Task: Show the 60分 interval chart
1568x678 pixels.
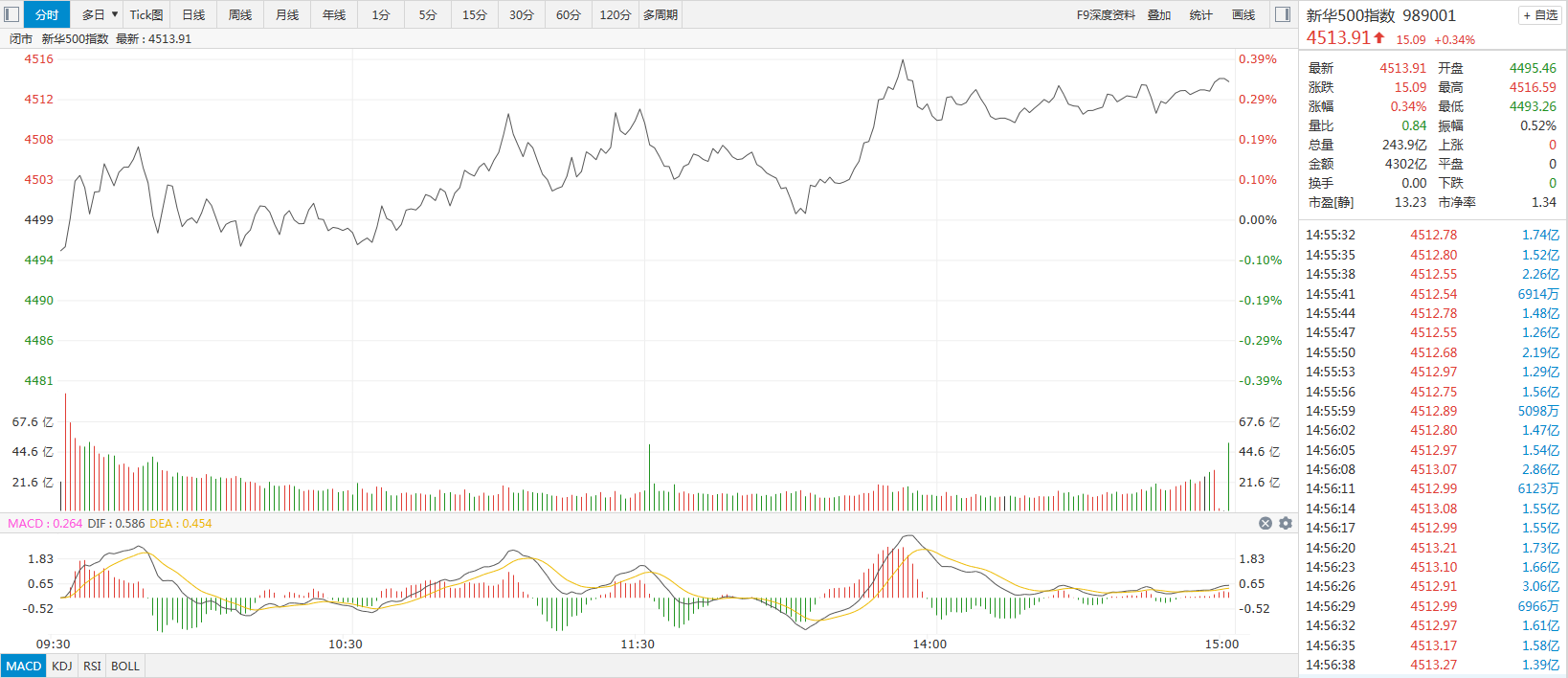Action: click(569, 14)
